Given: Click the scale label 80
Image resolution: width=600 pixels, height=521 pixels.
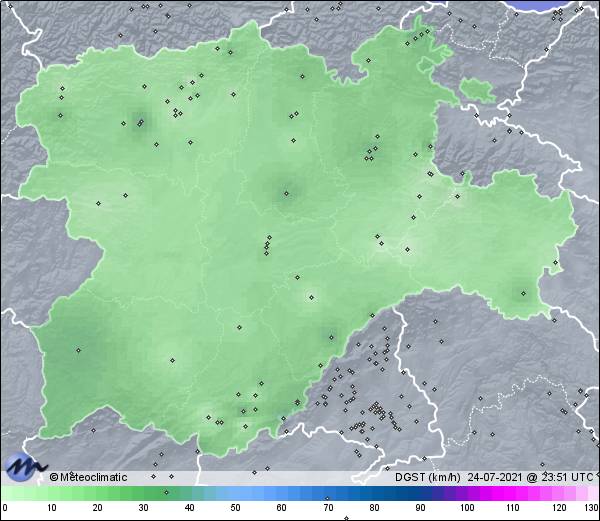Looking at the screenshot, I should click(375, 508).
